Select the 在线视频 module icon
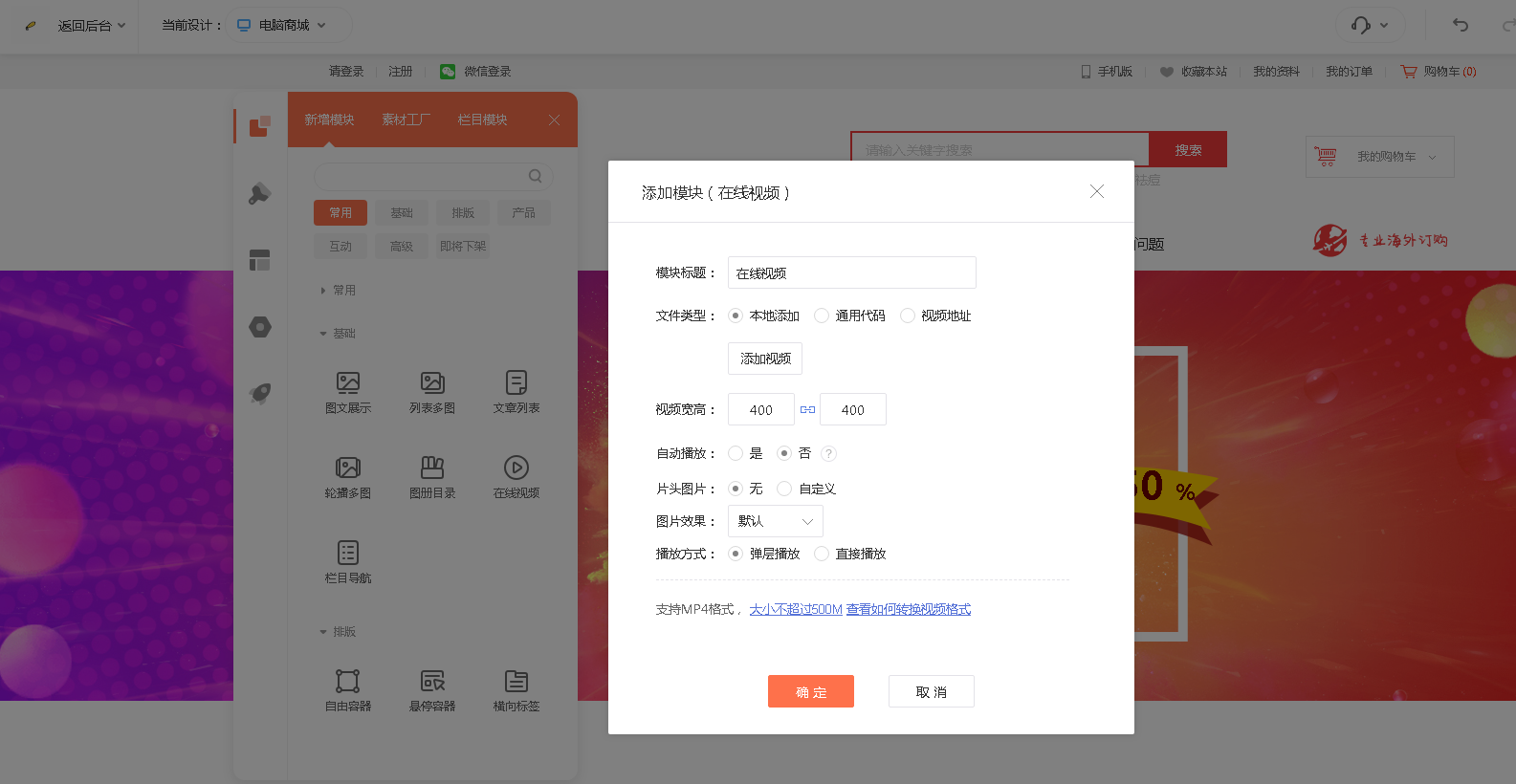Viewport: 1516px width, 784px height. coord(516,468)
